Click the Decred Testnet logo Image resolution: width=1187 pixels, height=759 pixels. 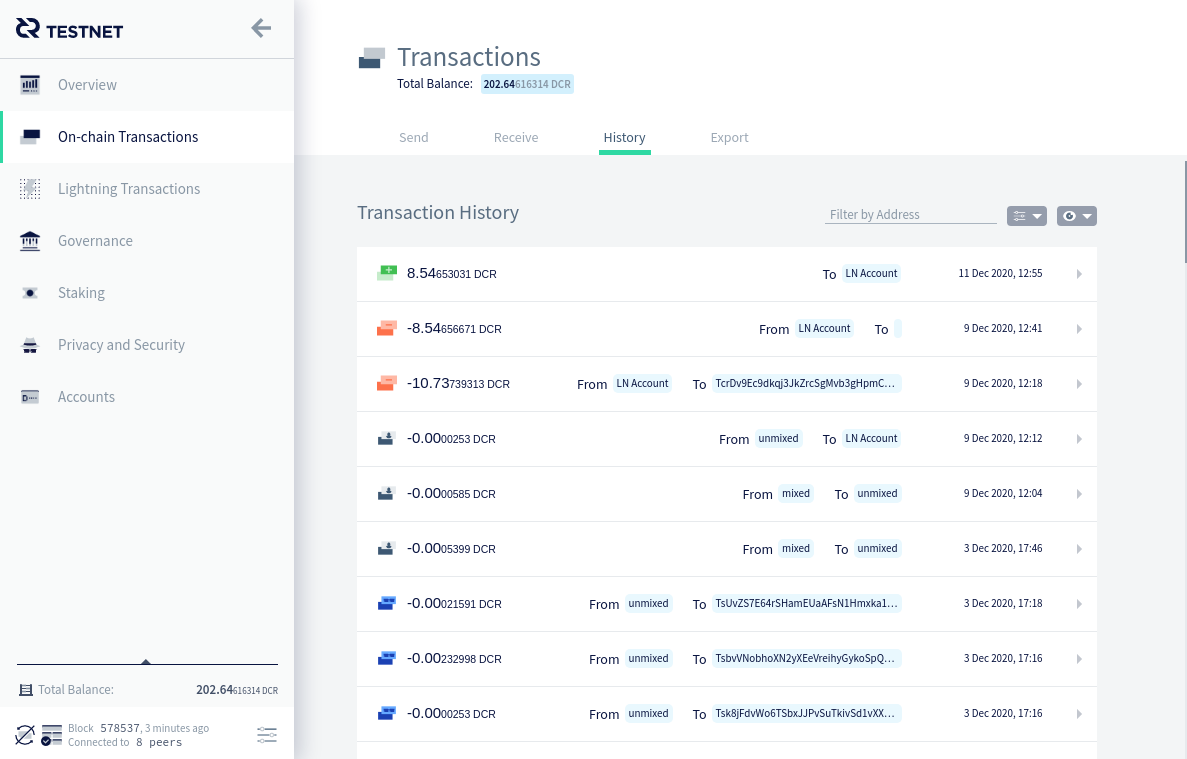[x=69, y=30]
